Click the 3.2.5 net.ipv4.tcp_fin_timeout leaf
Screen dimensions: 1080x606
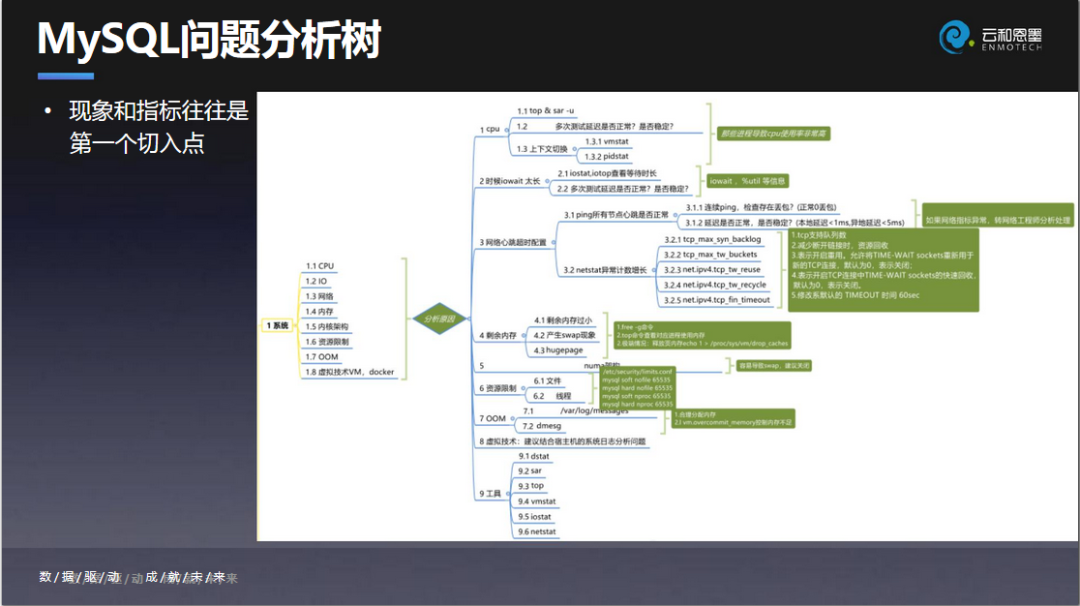click(717, 300)
